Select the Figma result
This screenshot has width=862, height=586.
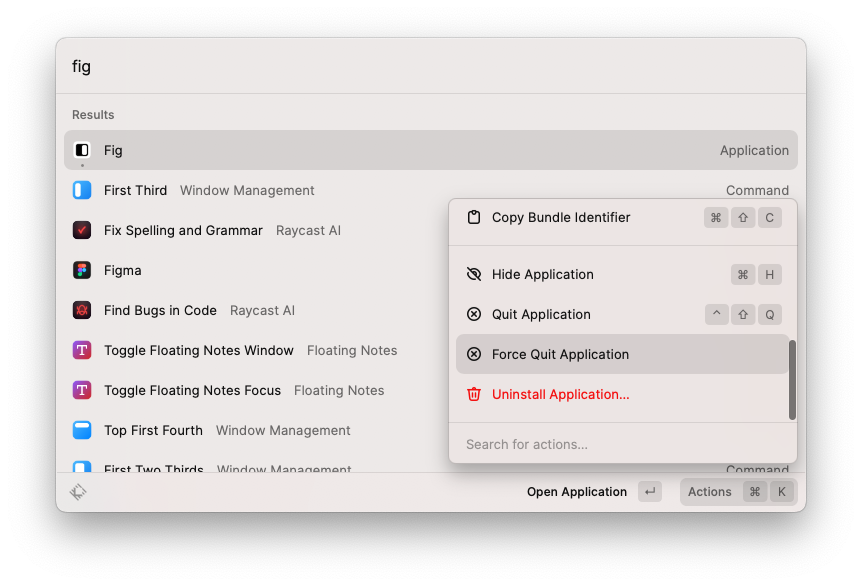256,270
